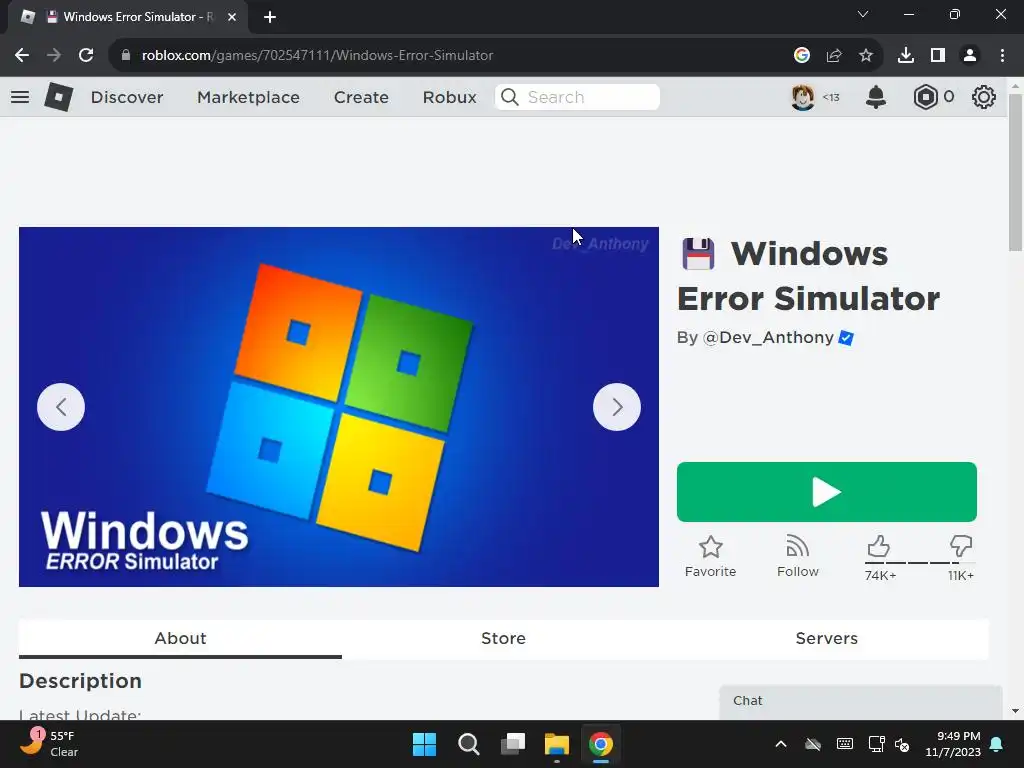Click the Description heading
This screenshot has height=768, width=1024.
click(80, 681)
